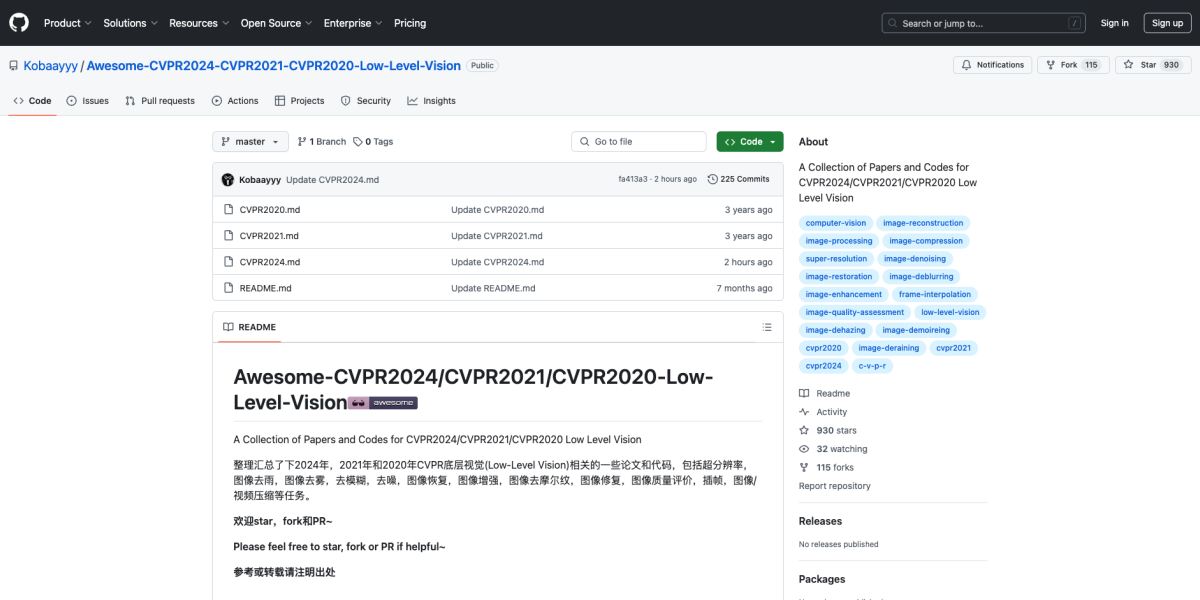Expand the green Code dropdown
The width and height of the screenshot is (1200, 600).
[x=749, y=141]
